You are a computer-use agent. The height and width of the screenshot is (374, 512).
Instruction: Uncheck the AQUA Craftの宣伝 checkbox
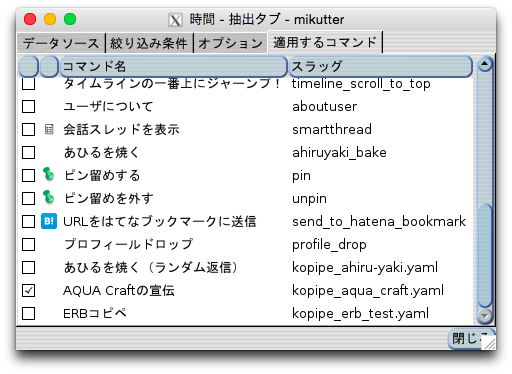(x=28, y=291)
